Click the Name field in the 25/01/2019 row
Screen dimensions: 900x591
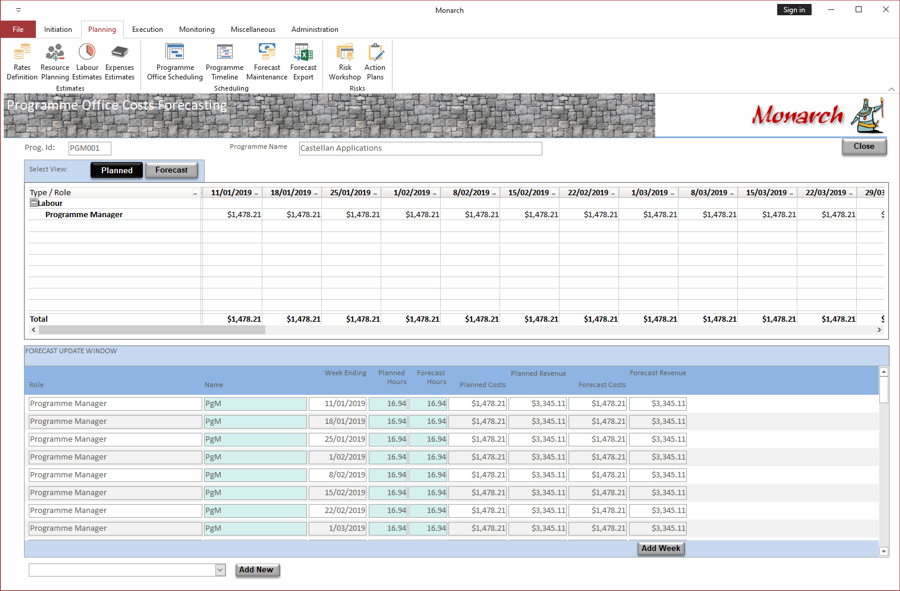click(255, 439)
